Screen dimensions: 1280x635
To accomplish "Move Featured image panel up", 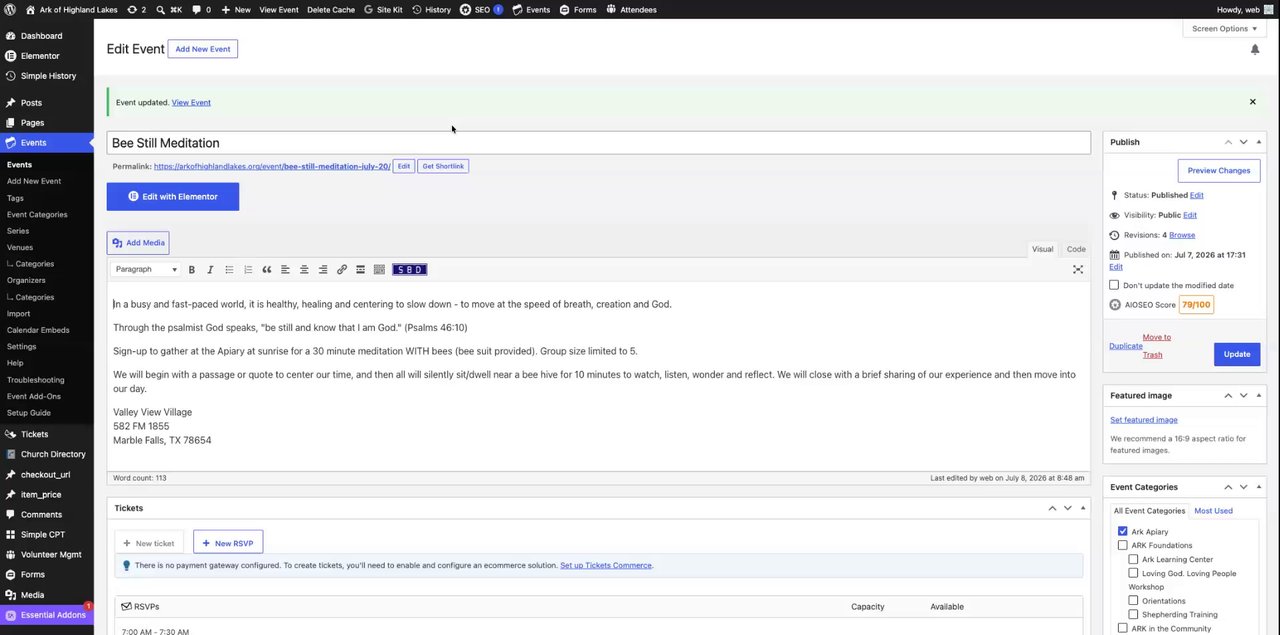I will click(1228, 396).
